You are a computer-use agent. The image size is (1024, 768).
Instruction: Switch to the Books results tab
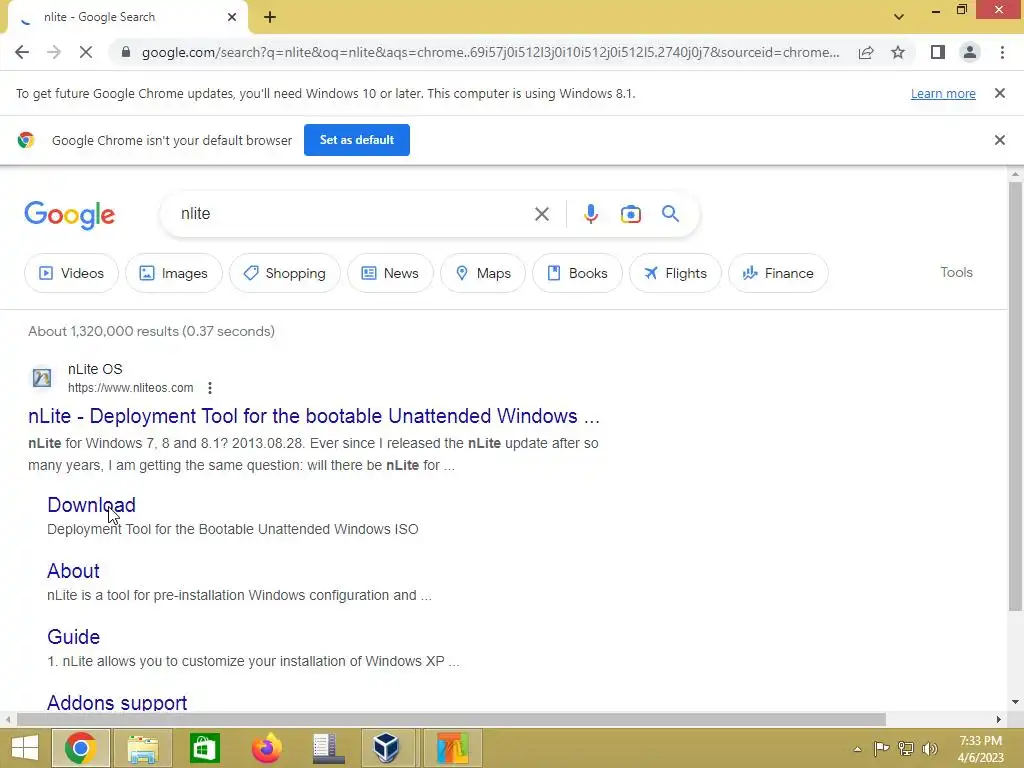click(577, 273)
